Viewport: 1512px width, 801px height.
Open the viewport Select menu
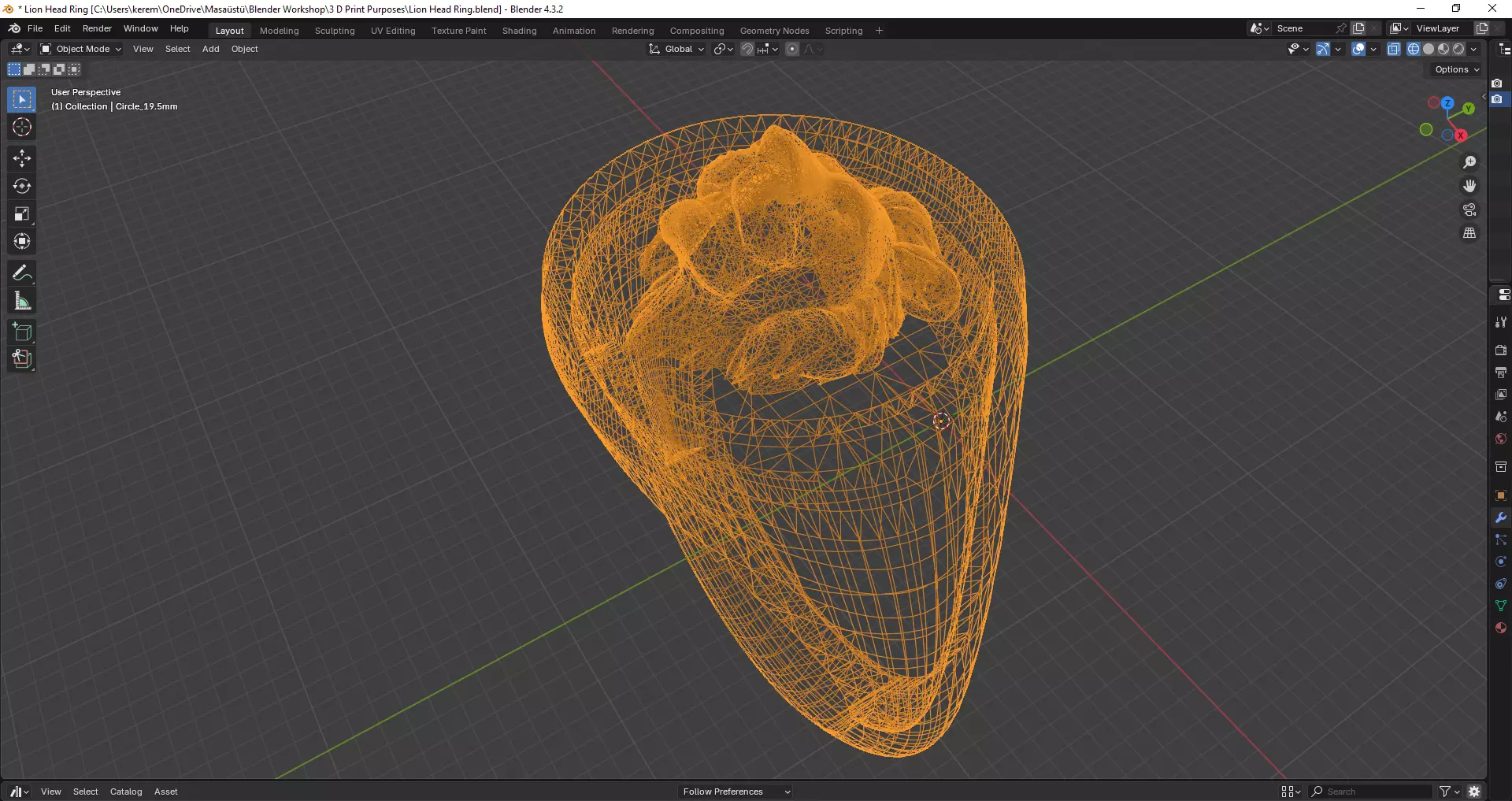tap(177, 49)
